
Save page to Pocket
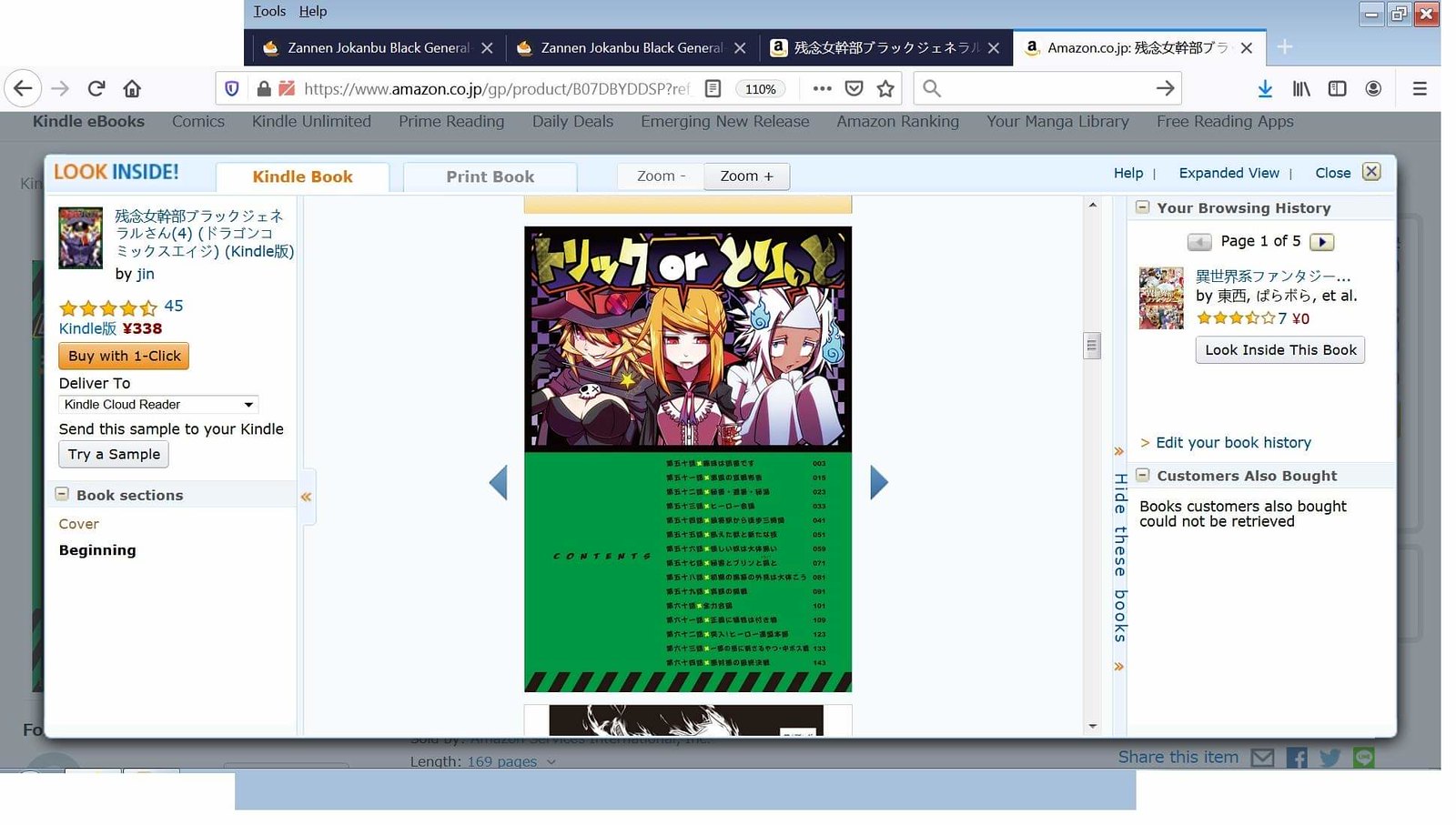point(854,88)
